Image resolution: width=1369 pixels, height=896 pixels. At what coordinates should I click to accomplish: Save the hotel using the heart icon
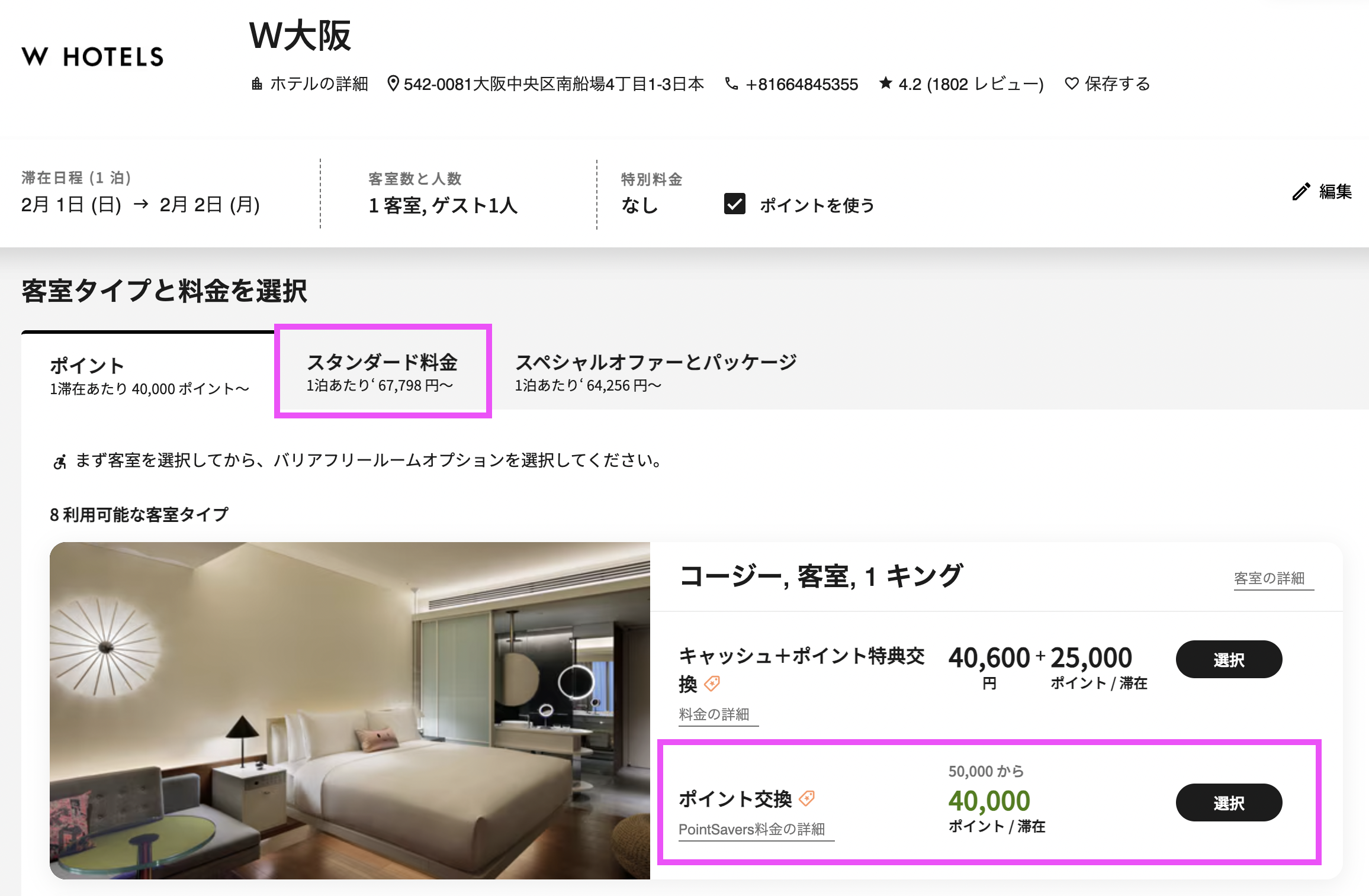tap(1071, 83)
